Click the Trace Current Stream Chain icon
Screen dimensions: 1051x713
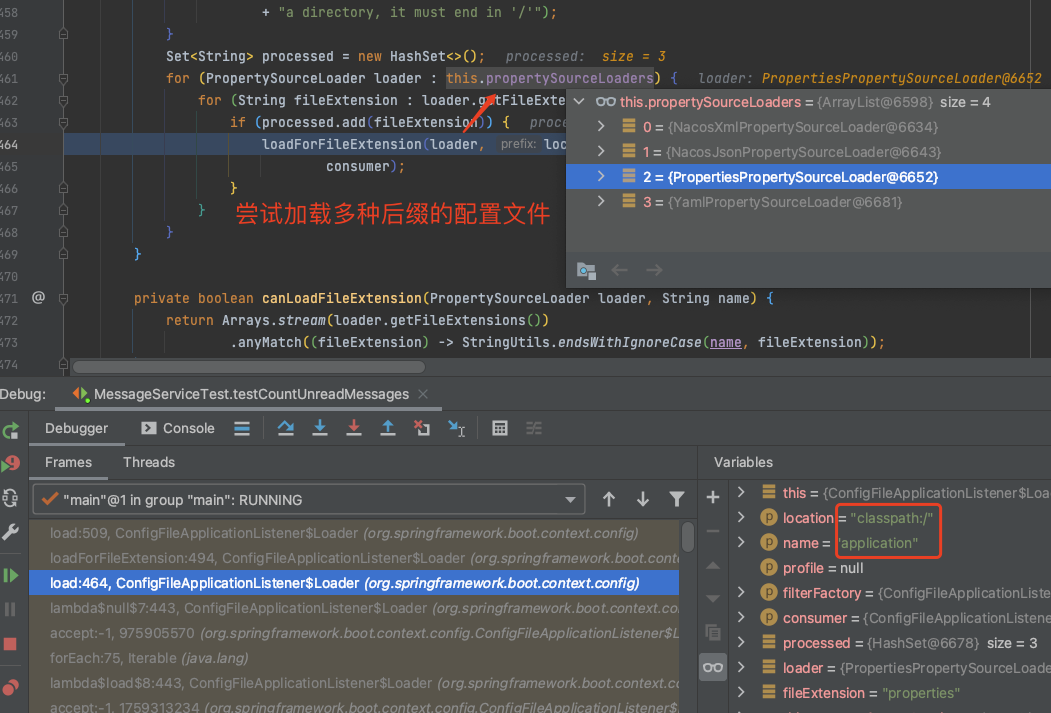coord(534,428)
